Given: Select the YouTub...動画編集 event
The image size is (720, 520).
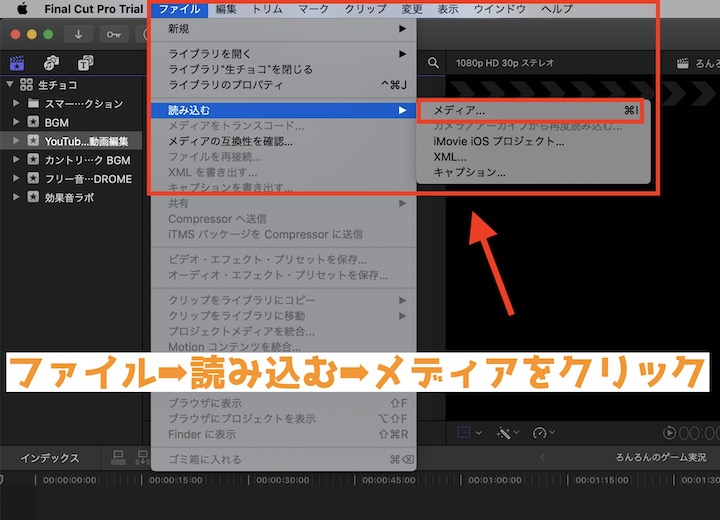Looking at the screenshot, I should [71, 141].
